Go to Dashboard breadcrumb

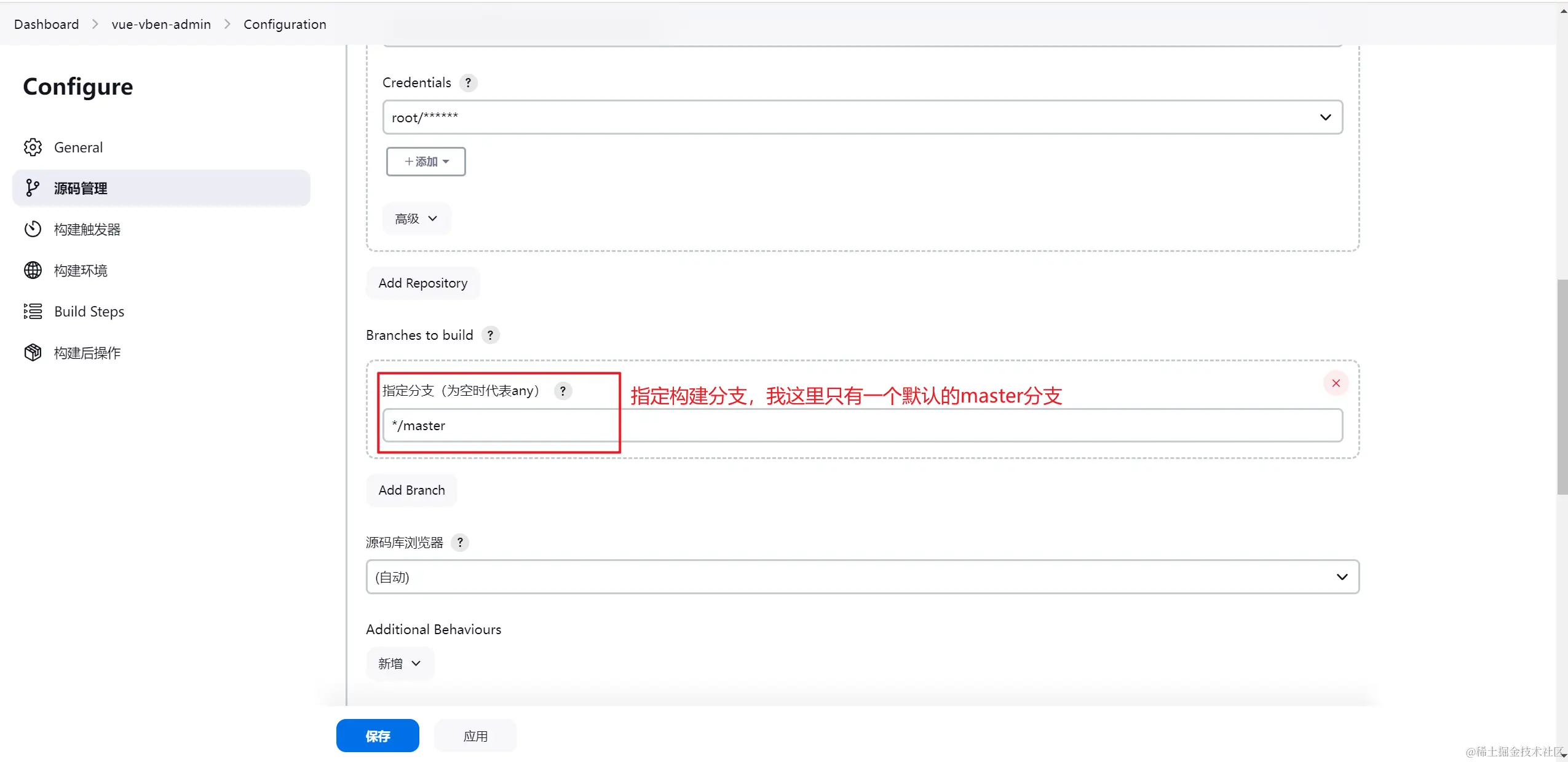click(47, 25)
